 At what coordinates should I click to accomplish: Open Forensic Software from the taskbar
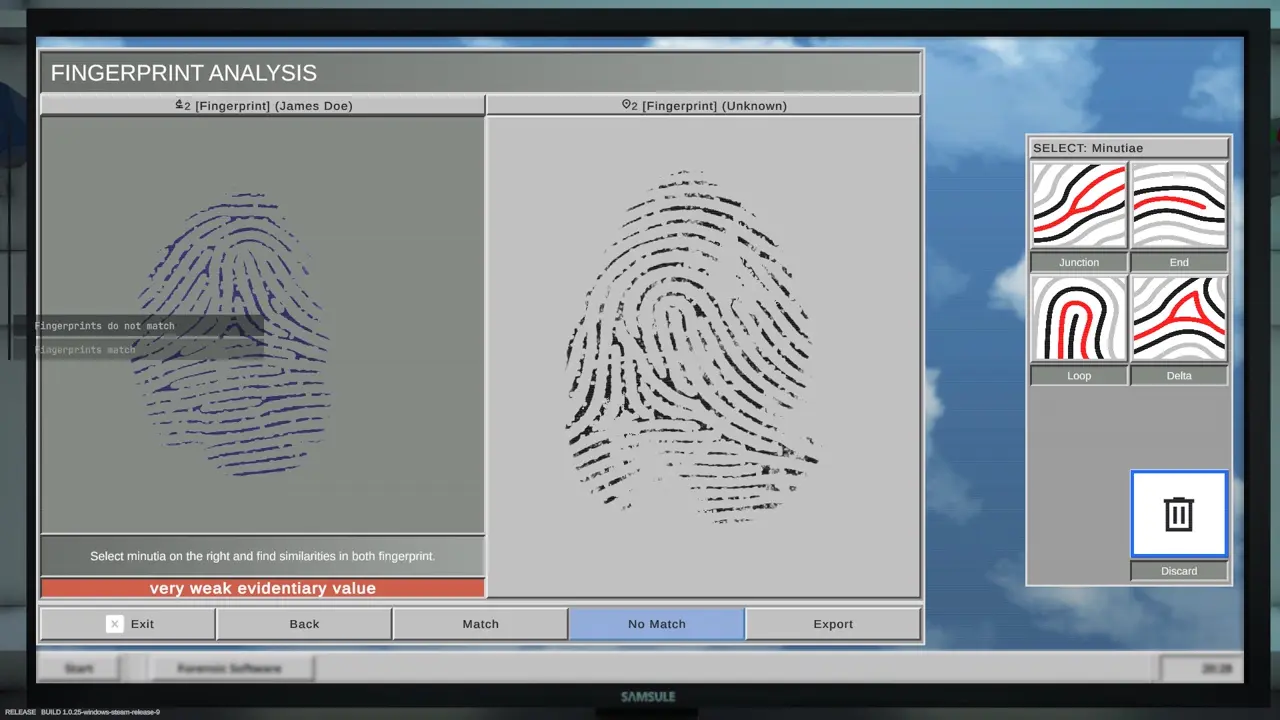click(x=230, y=668)
